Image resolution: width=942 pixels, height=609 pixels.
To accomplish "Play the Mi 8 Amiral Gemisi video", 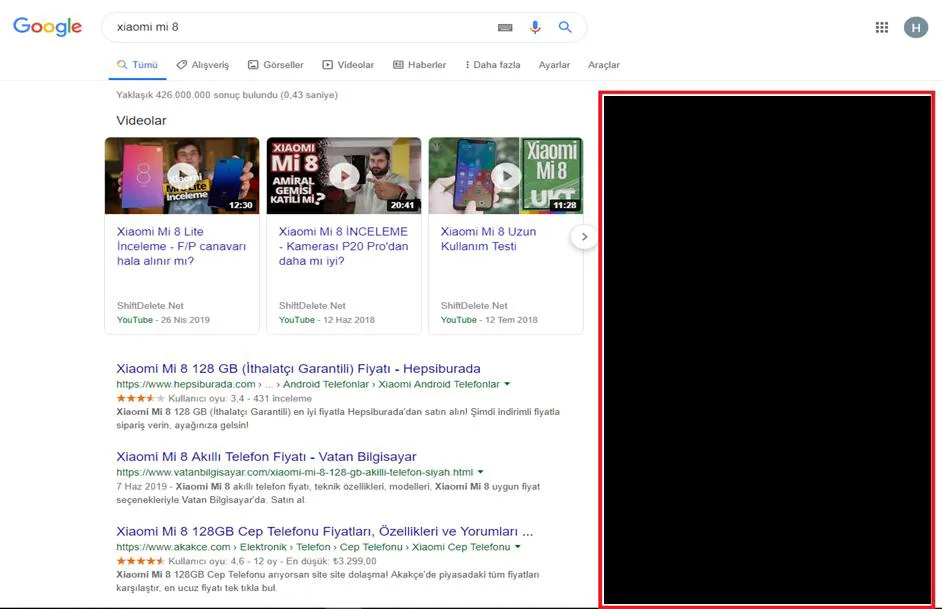I will coord(344,175).
